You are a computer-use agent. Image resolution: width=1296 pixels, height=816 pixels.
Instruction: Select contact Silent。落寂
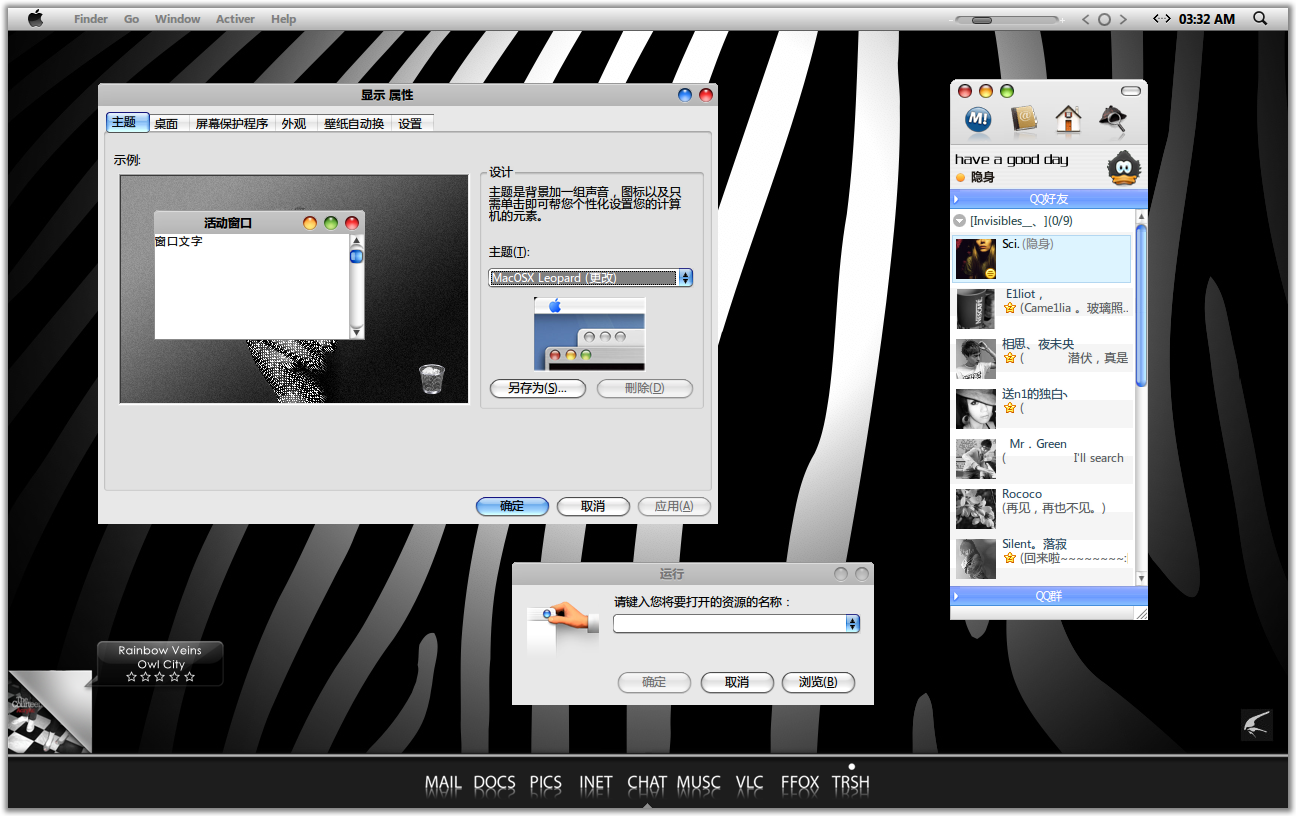[x=1042, y=557]
